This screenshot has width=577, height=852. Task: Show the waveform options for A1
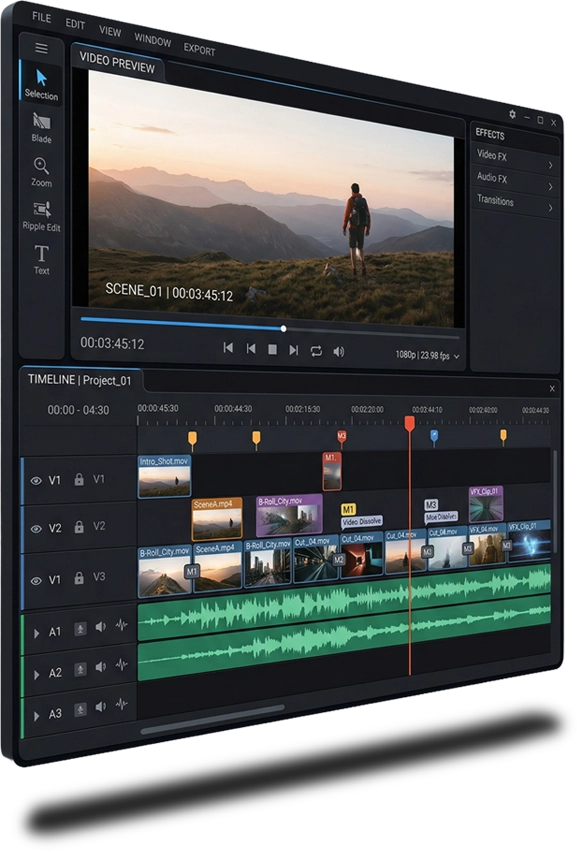[x=122, y=625]
